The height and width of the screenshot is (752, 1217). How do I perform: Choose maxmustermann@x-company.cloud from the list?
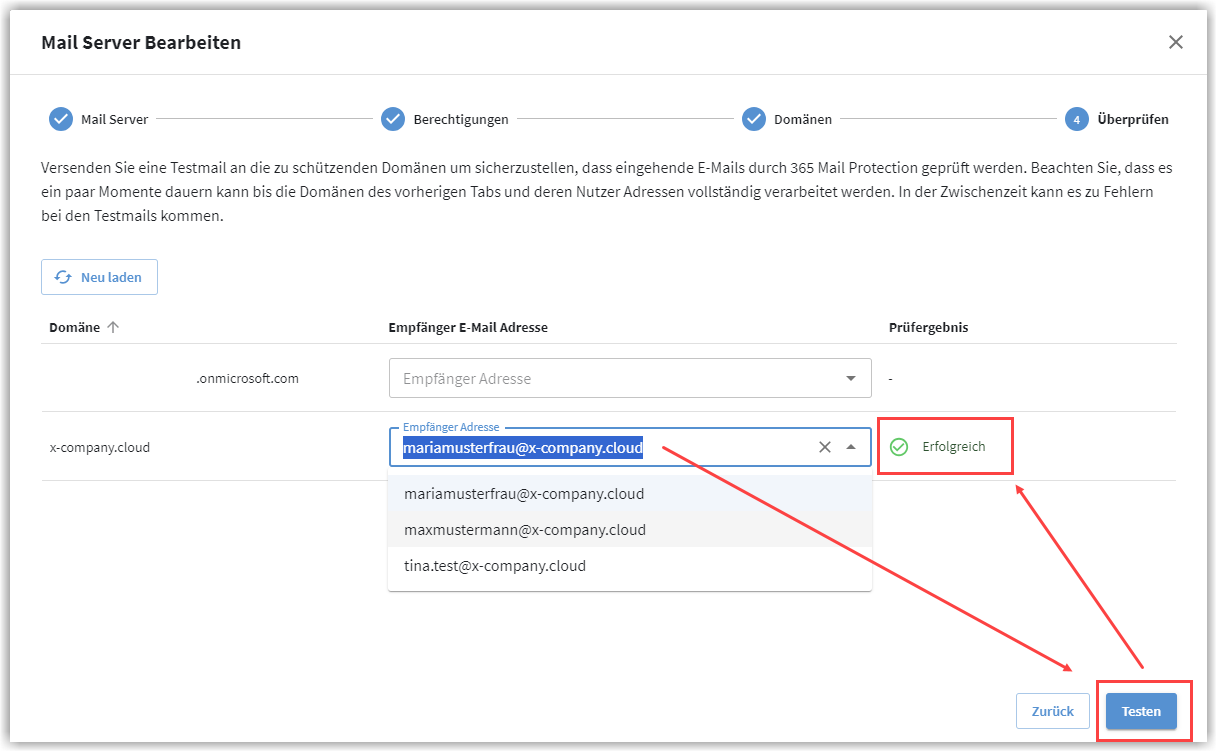(630, 530)
